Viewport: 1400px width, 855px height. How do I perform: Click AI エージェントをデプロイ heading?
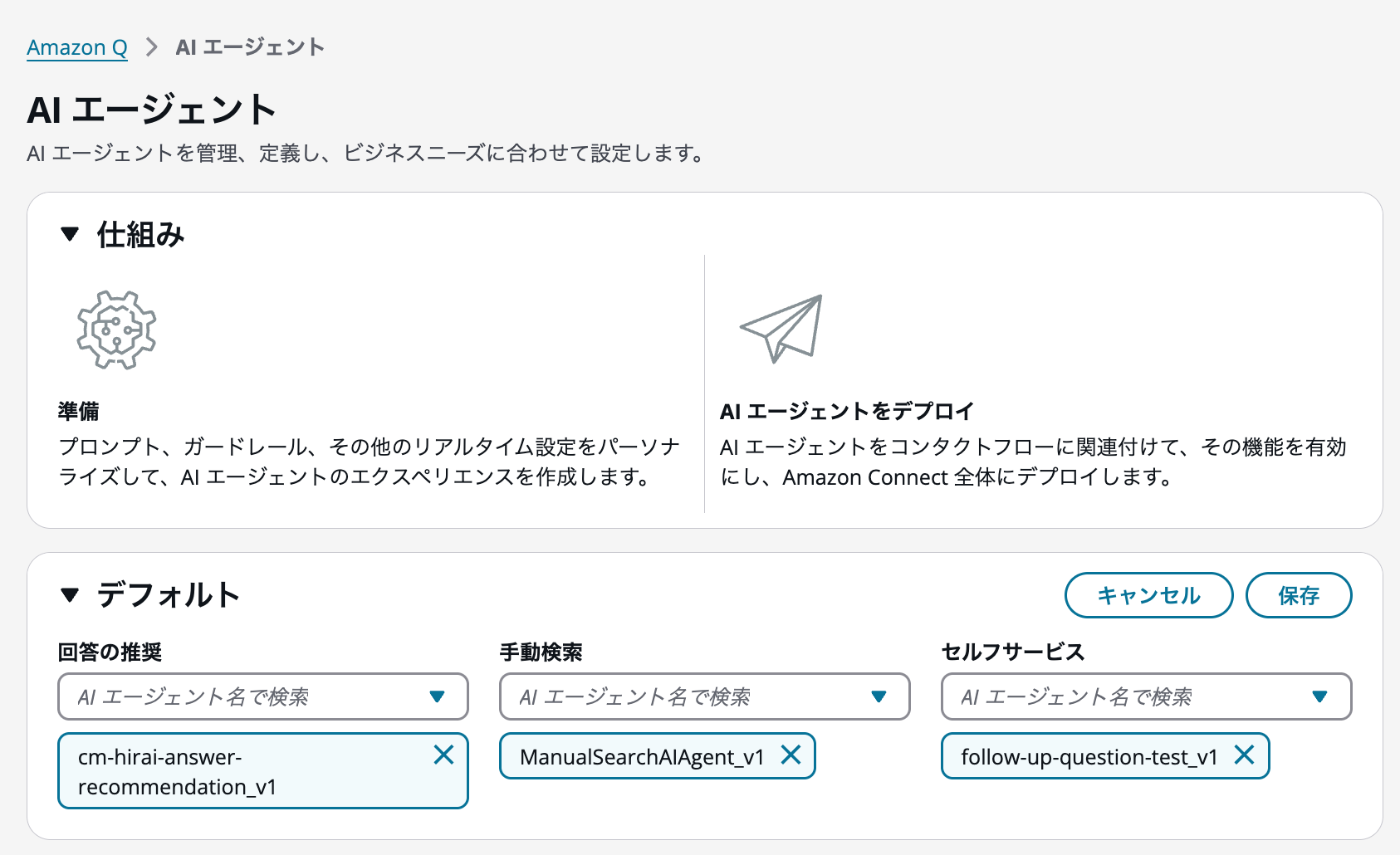[x=847, y=411]
